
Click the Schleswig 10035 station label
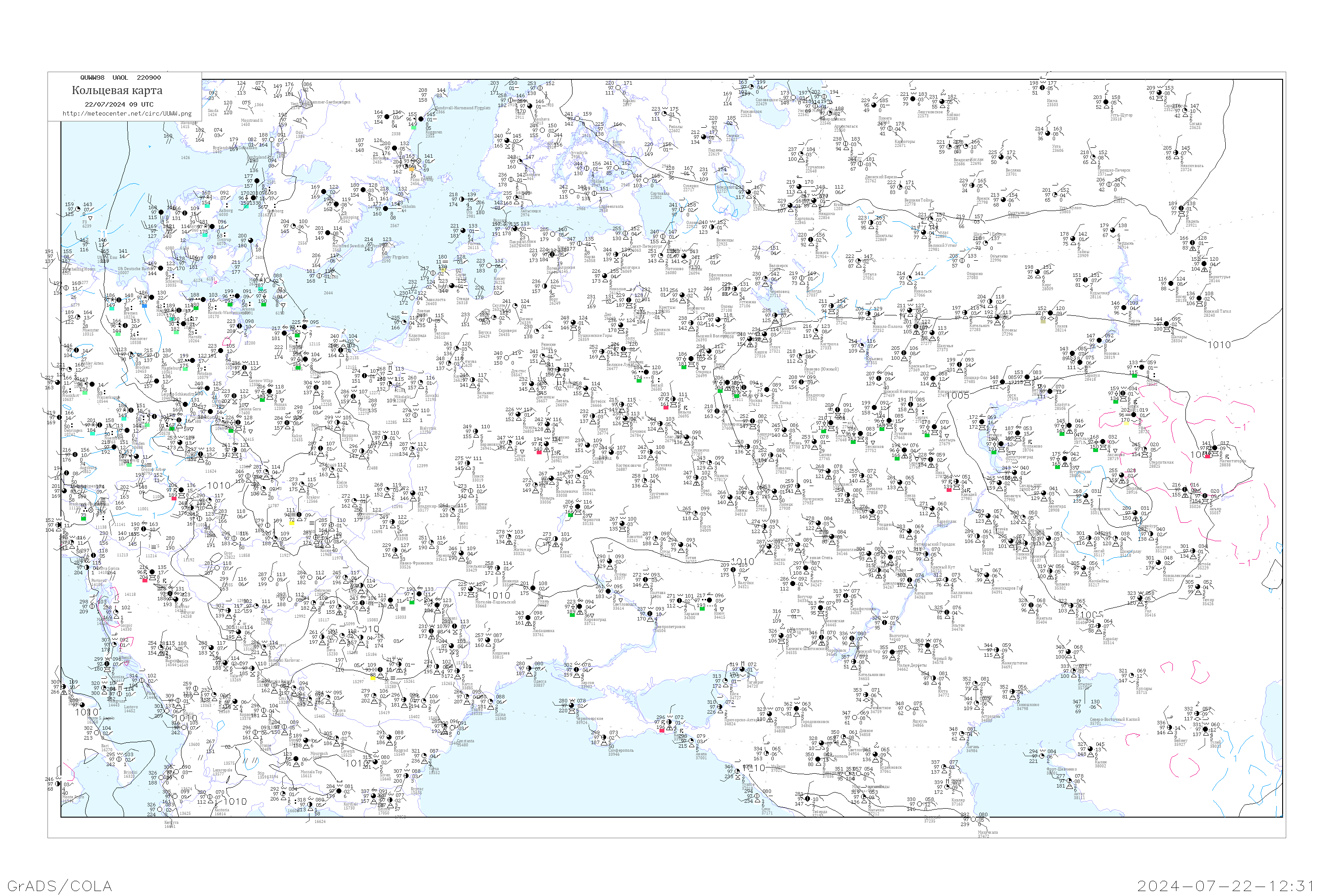[174, 284]
